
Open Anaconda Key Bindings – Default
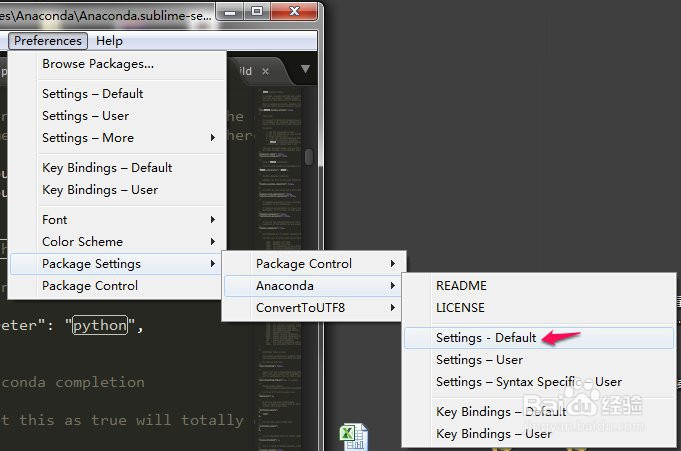click(x=539, y=412)
